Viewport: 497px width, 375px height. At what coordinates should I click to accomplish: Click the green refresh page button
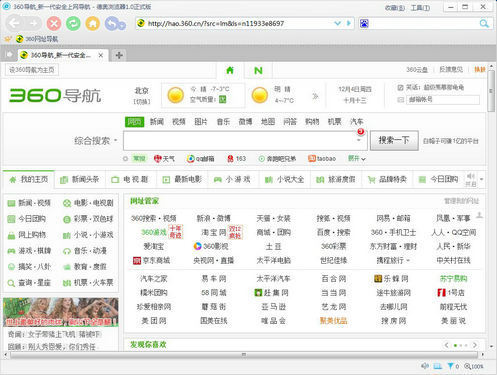73,23
